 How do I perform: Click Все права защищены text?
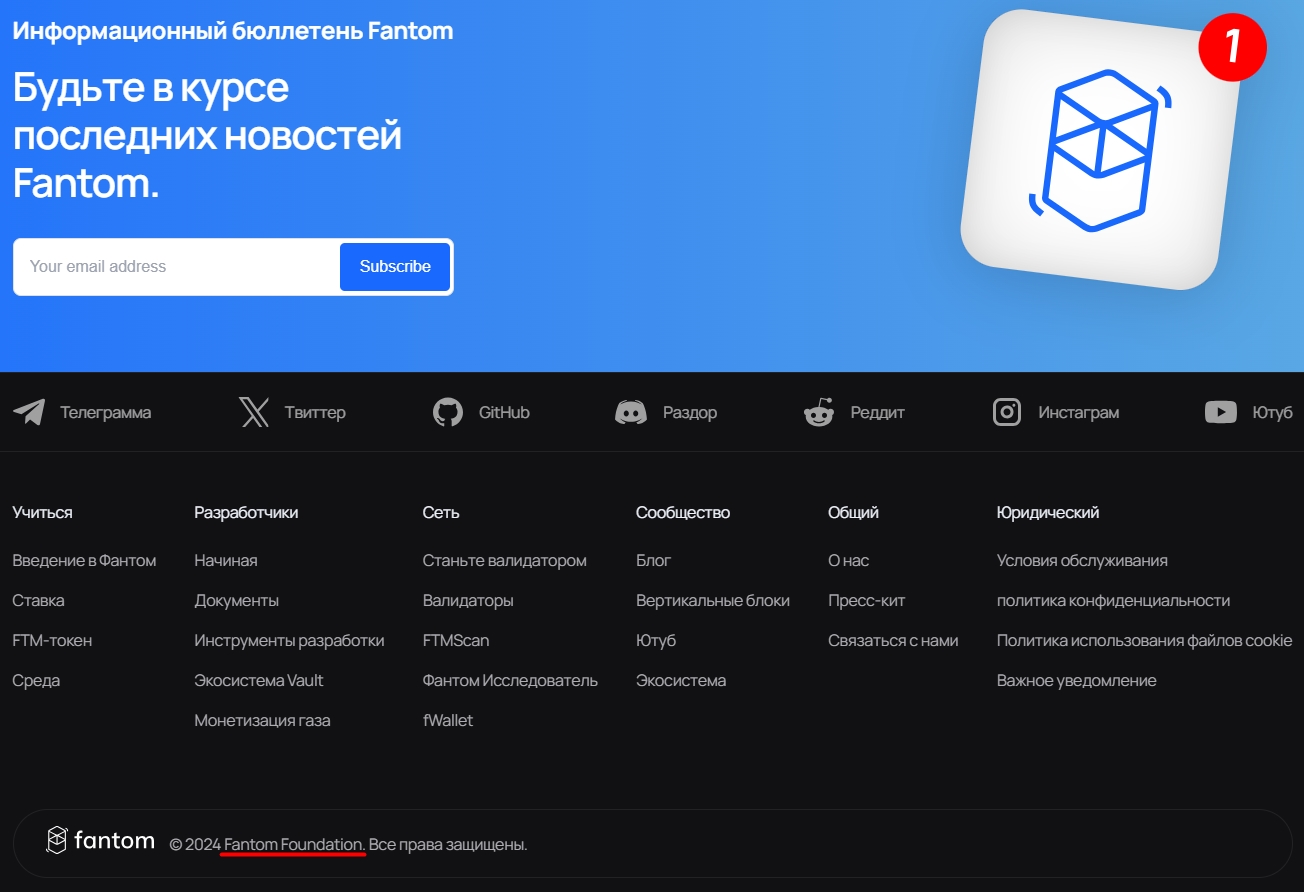(x=448, y=845)
